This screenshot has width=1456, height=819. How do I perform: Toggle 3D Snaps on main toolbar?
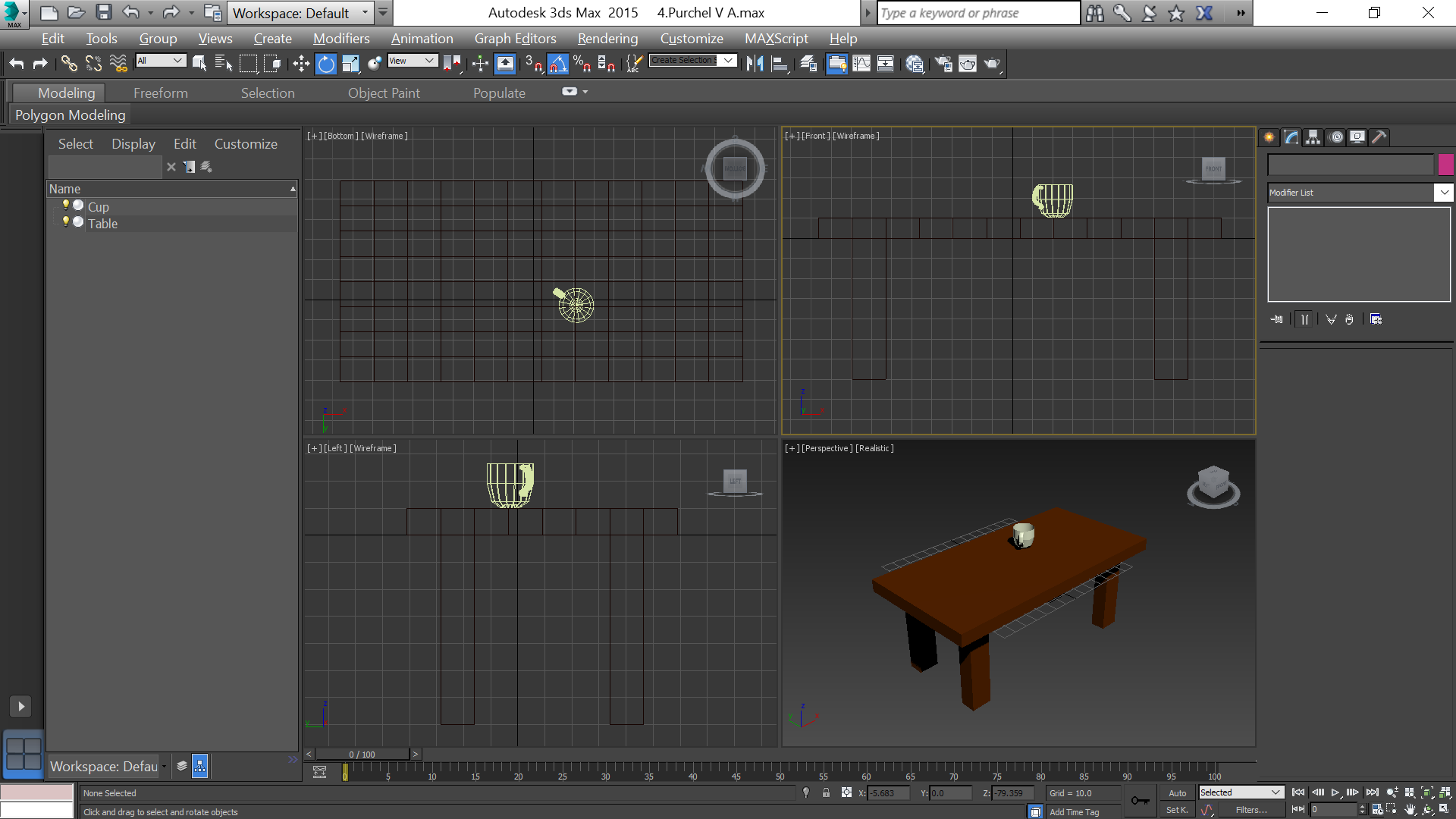534,64
